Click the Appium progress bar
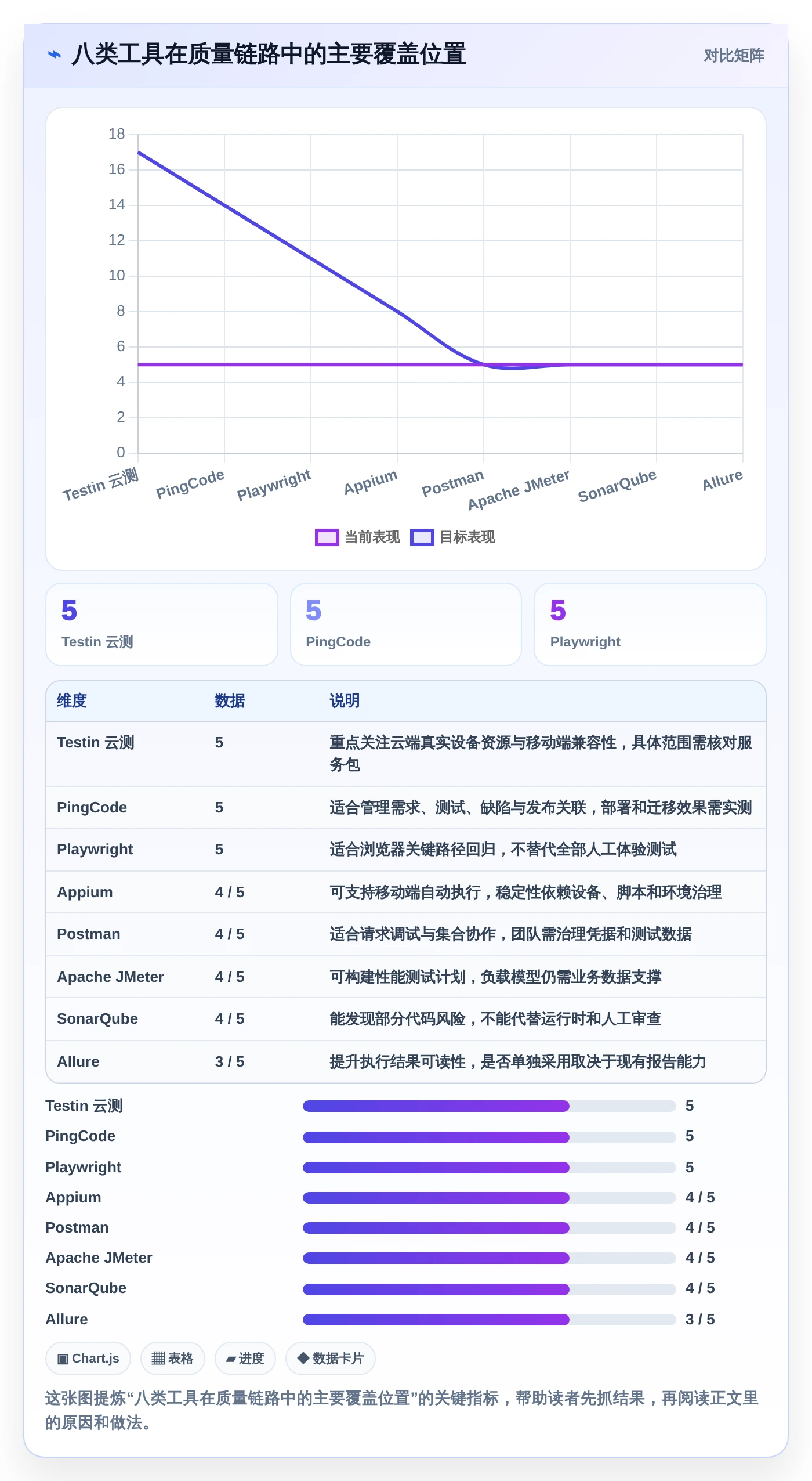The image size is (812, 1481). [490, 1198]
